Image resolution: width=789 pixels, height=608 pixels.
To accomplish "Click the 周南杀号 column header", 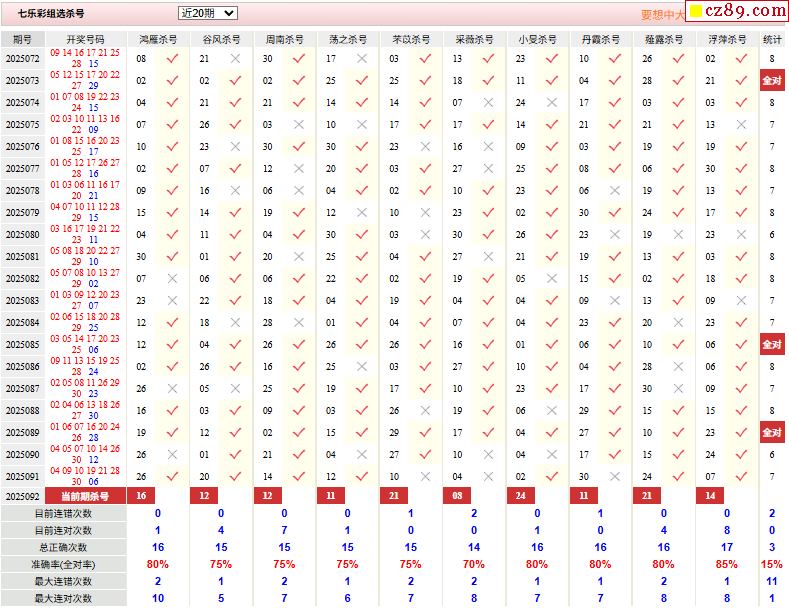I will (285, 39).
